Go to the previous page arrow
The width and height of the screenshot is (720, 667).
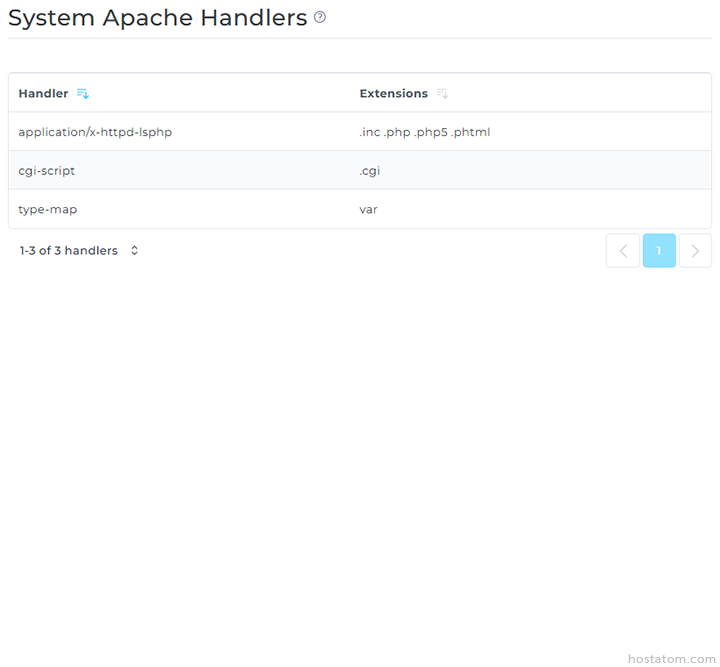click(622, 251)
